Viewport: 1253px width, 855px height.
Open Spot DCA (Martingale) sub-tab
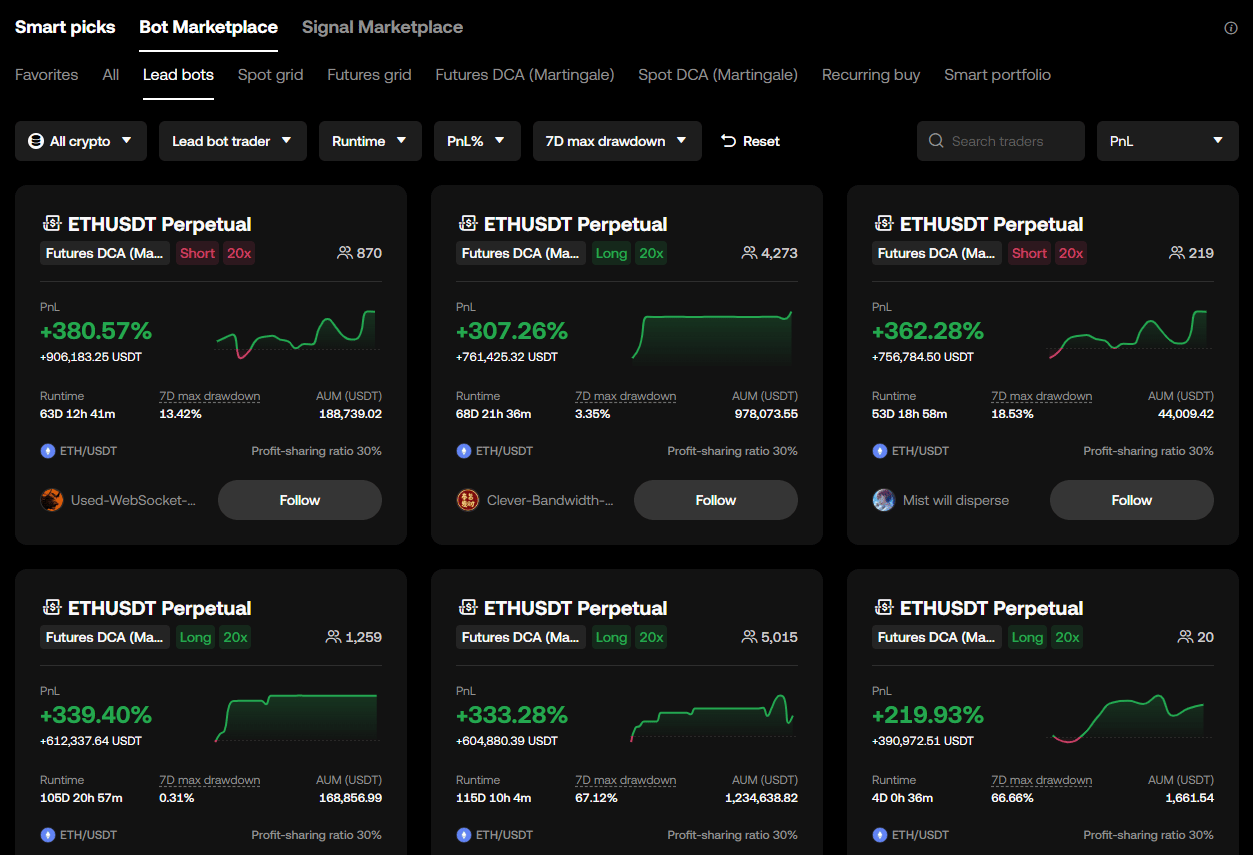(x=718, y=75)
